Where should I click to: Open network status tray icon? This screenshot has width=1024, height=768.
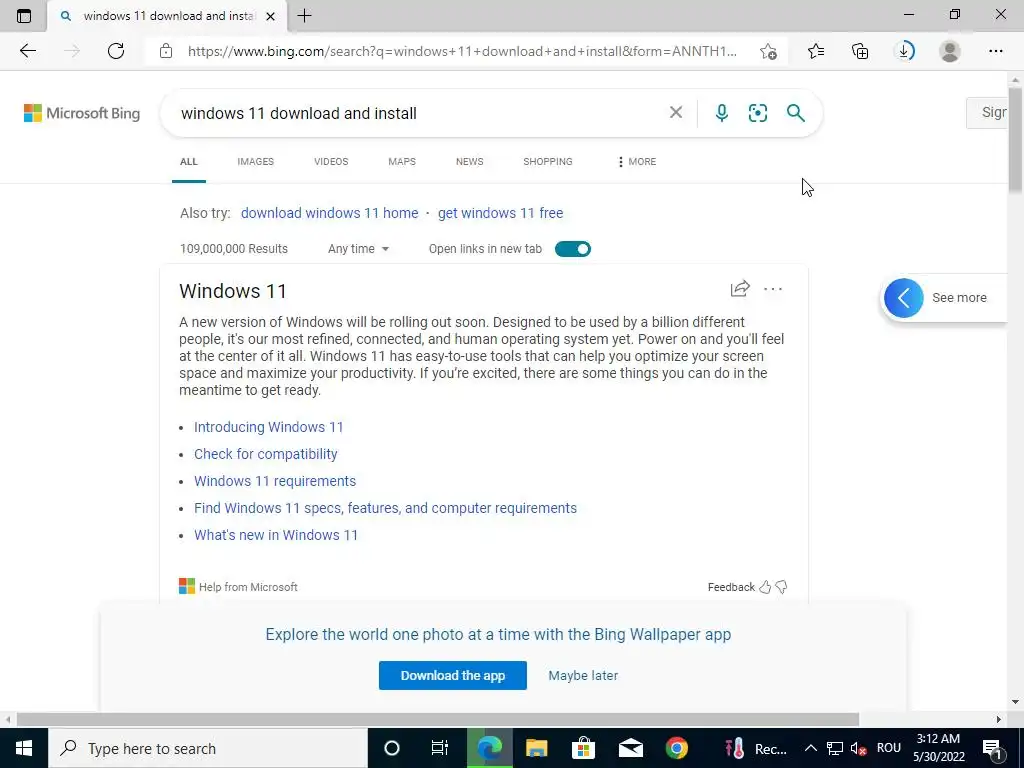click(835, 748)
